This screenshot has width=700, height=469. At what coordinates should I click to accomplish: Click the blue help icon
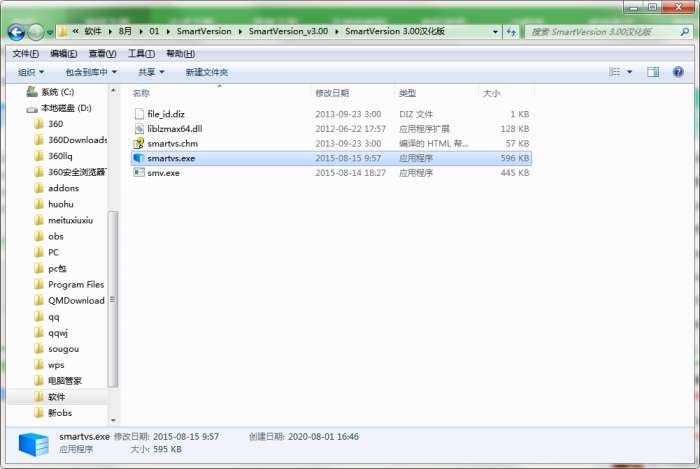pyautogui.click(x=678, y=72)
